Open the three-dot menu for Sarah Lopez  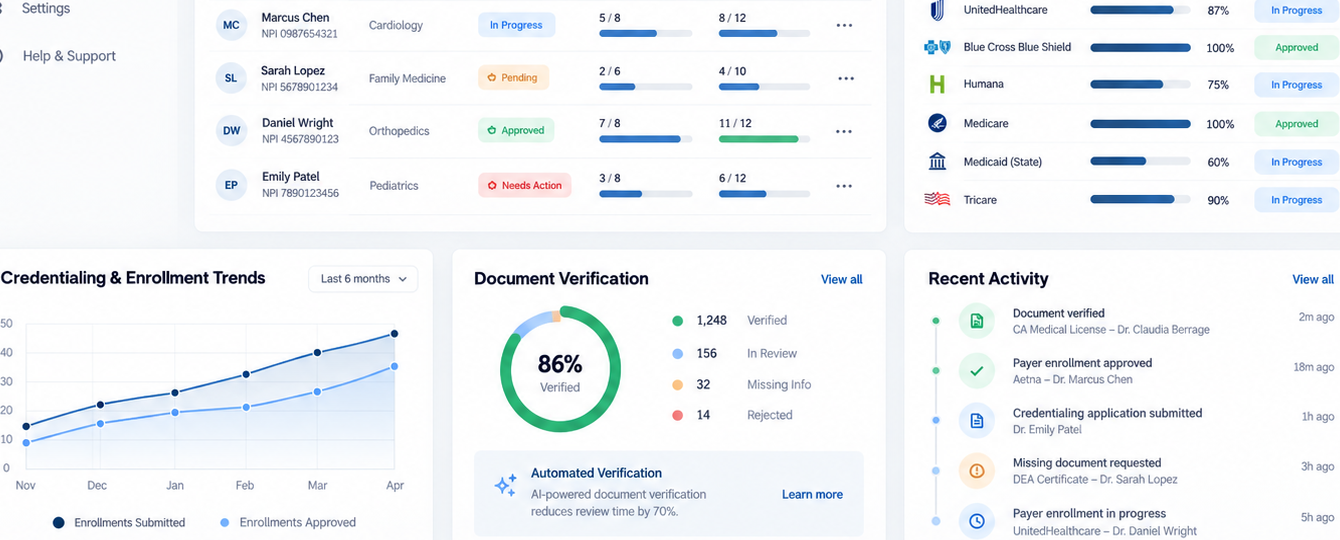846,78
